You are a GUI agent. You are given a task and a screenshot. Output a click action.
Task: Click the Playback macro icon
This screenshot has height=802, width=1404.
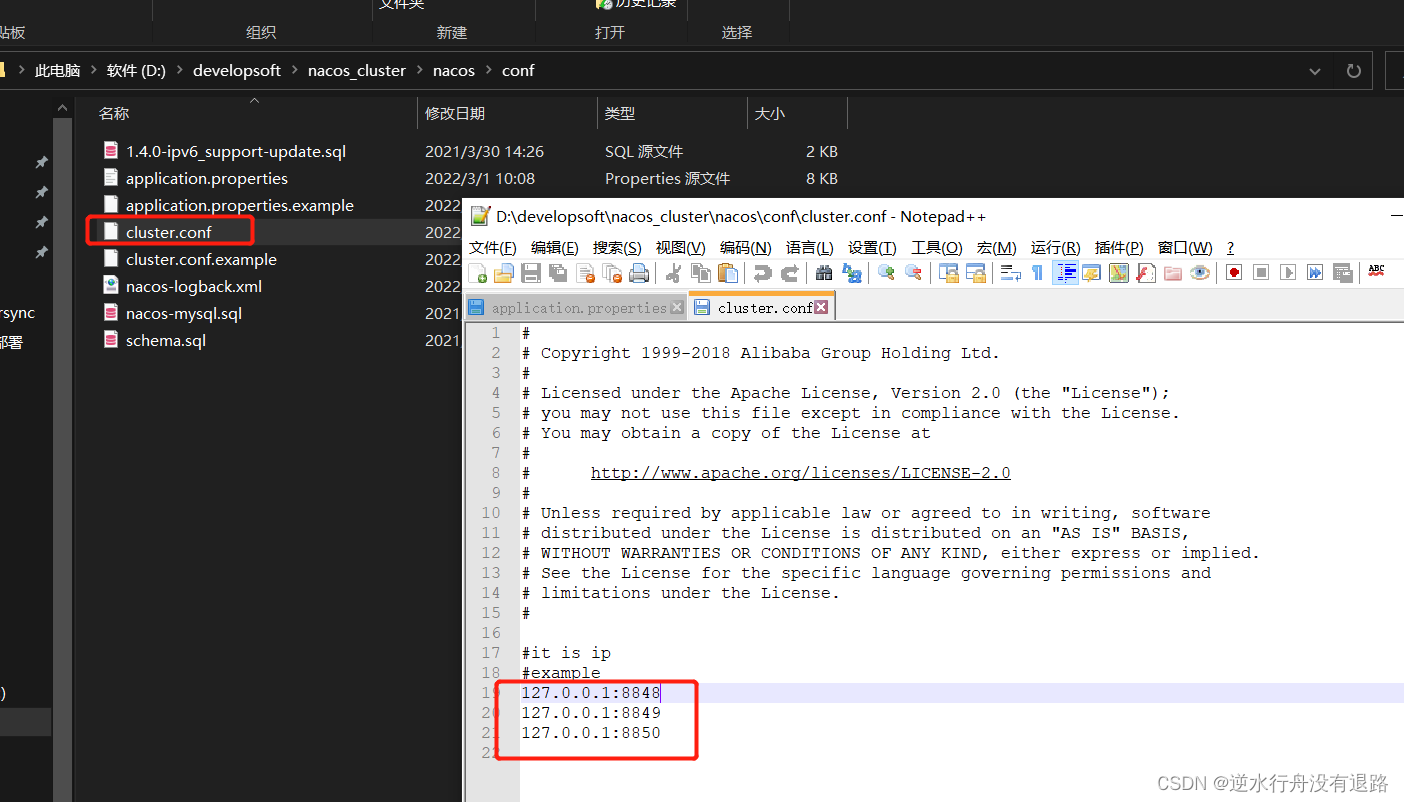pyautogui.click(x=1288, y=272)
